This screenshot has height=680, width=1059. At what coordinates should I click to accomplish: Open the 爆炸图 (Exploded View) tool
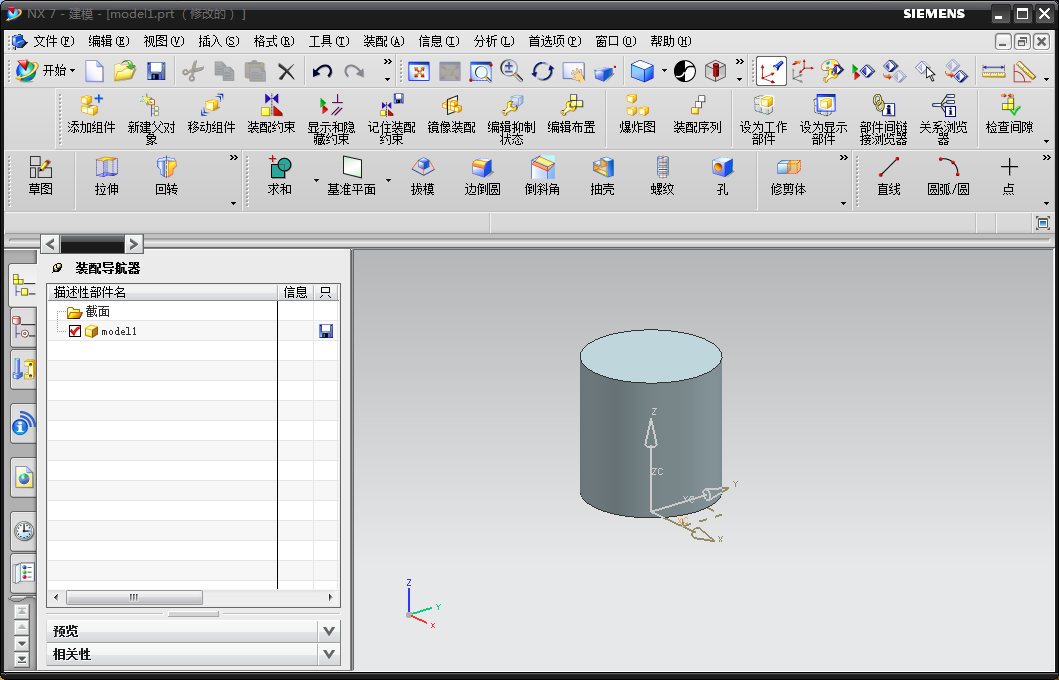pos(637,112)
